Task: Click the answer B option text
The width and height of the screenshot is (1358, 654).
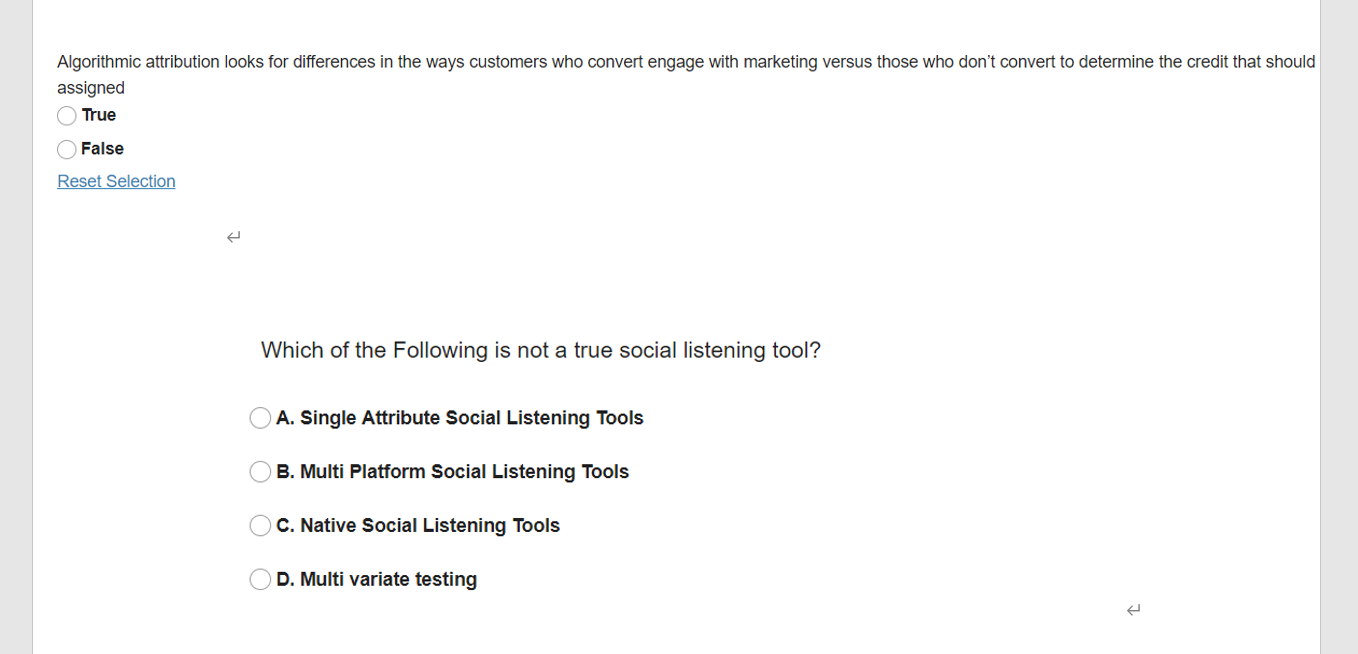Action: (453, 471)
